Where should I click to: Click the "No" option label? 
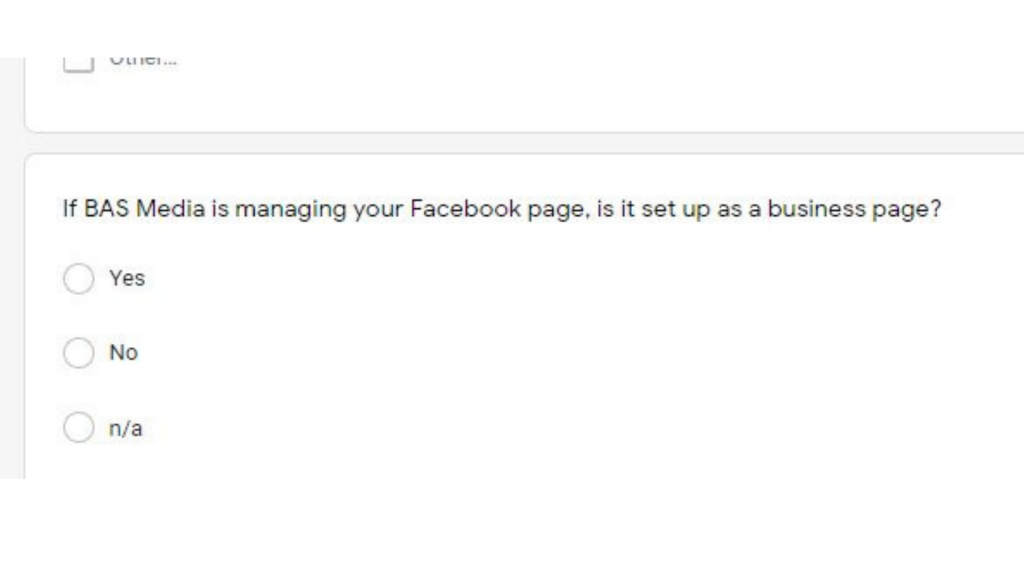[x=124, y=353]
